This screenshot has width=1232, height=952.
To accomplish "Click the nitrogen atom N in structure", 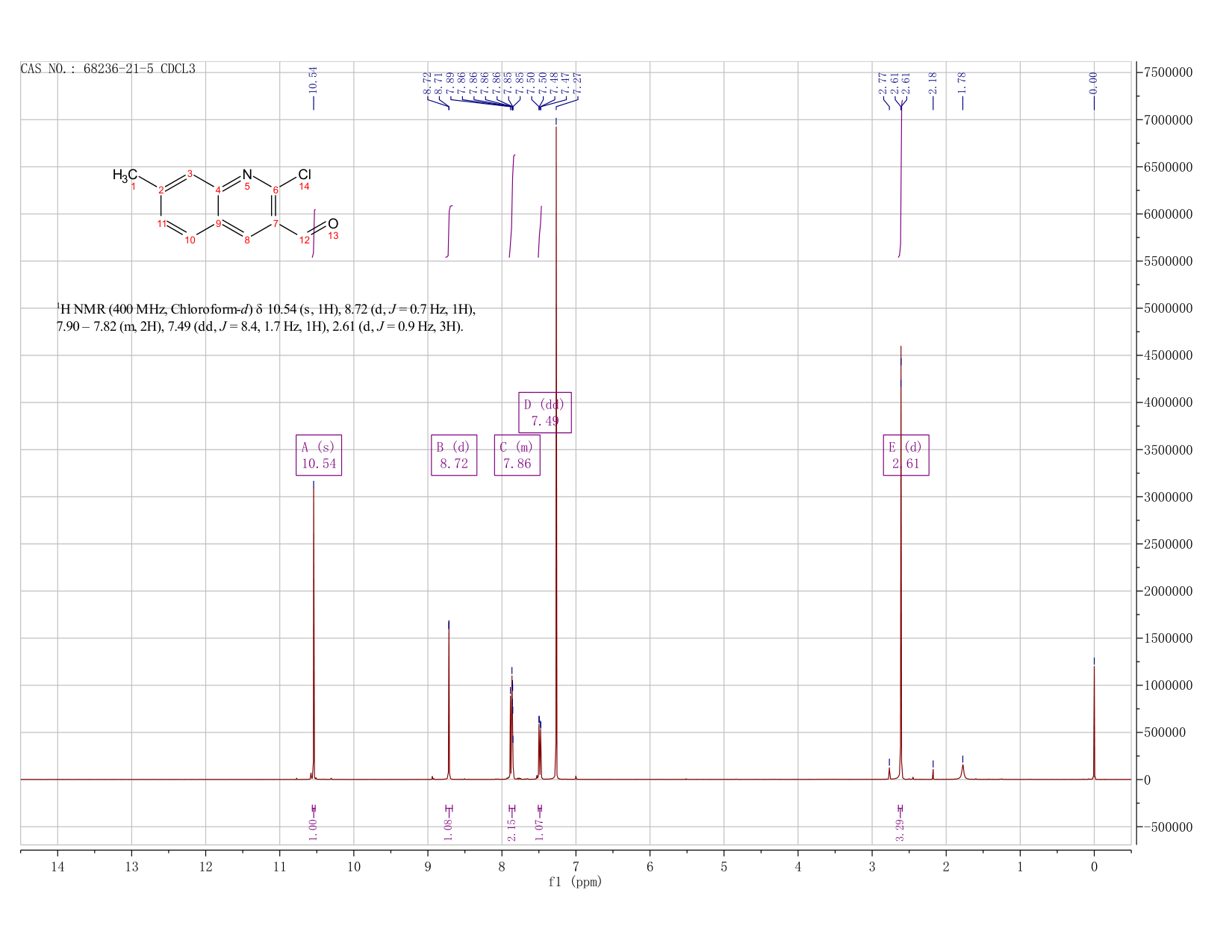I will (x=247, y=174).
